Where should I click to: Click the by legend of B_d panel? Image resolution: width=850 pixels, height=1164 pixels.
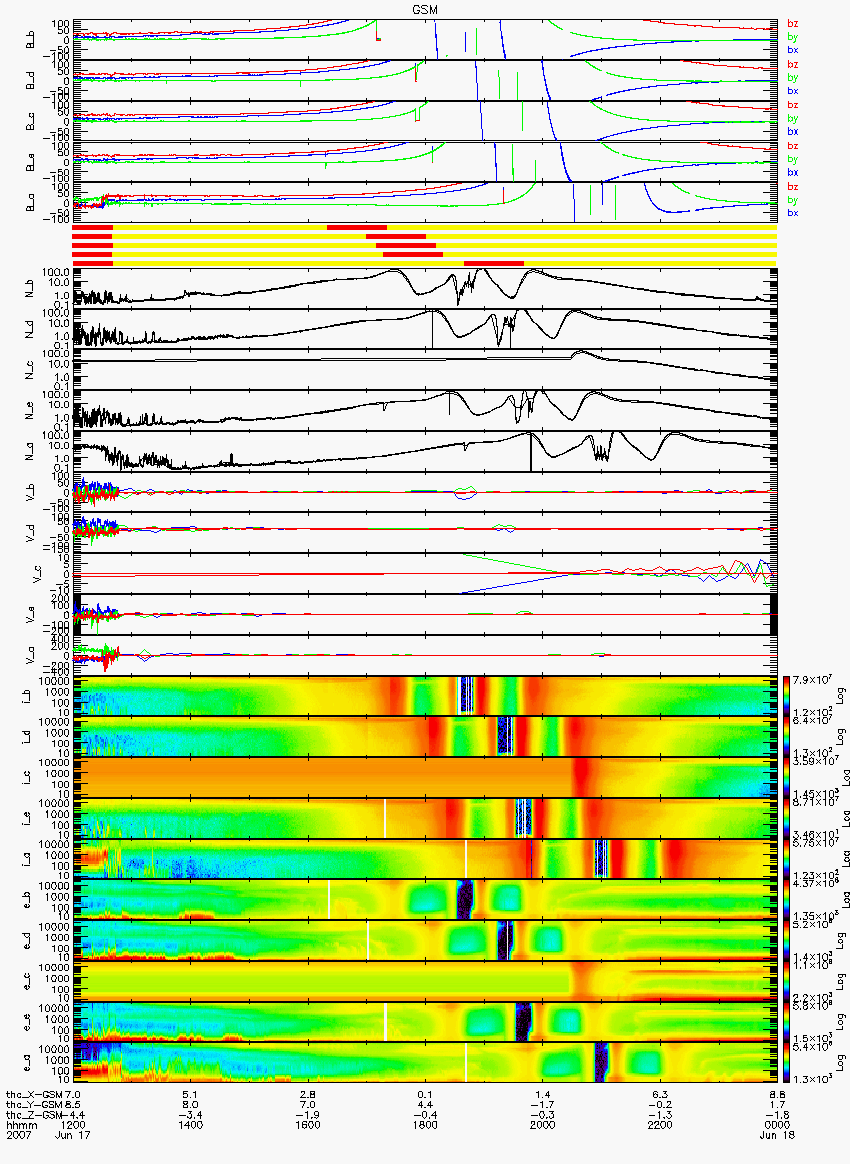(793, 77)
